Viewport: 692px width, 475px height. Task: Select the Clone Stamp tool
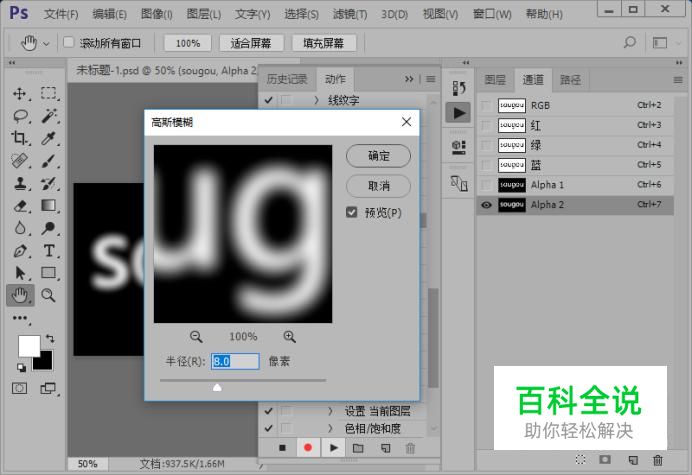pos(19,183)
